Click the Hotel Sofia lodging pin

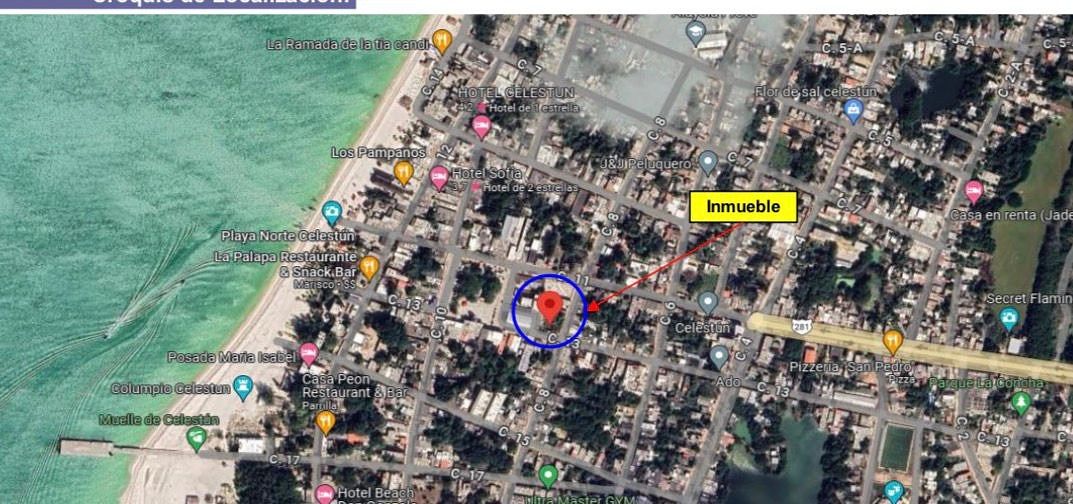(438, 178)
